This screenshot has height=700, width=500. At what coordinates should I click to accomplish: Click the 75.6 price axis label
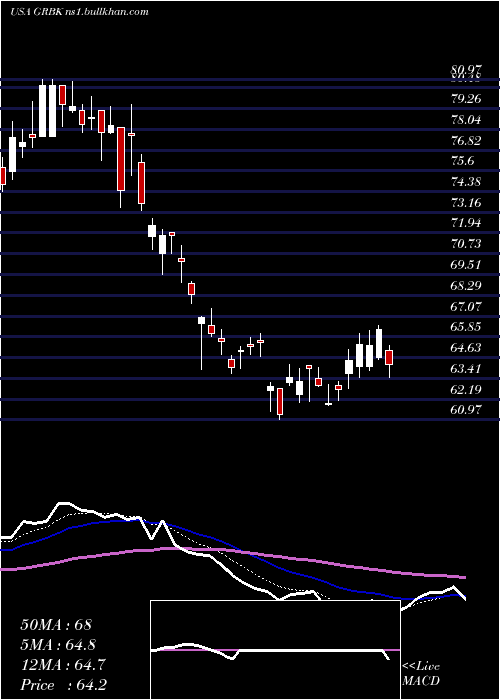pos(462,161)
